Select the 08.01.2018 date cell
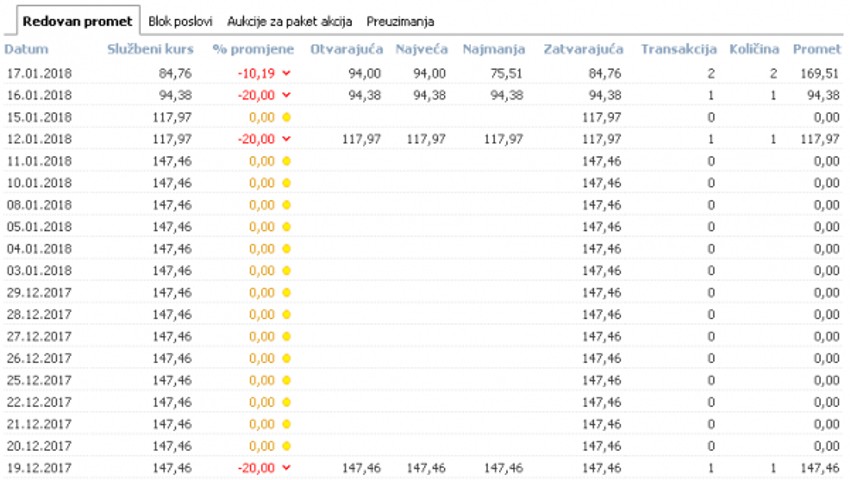Screen dimensions: 850x480 pyautogui.click(x=39, y=204)
